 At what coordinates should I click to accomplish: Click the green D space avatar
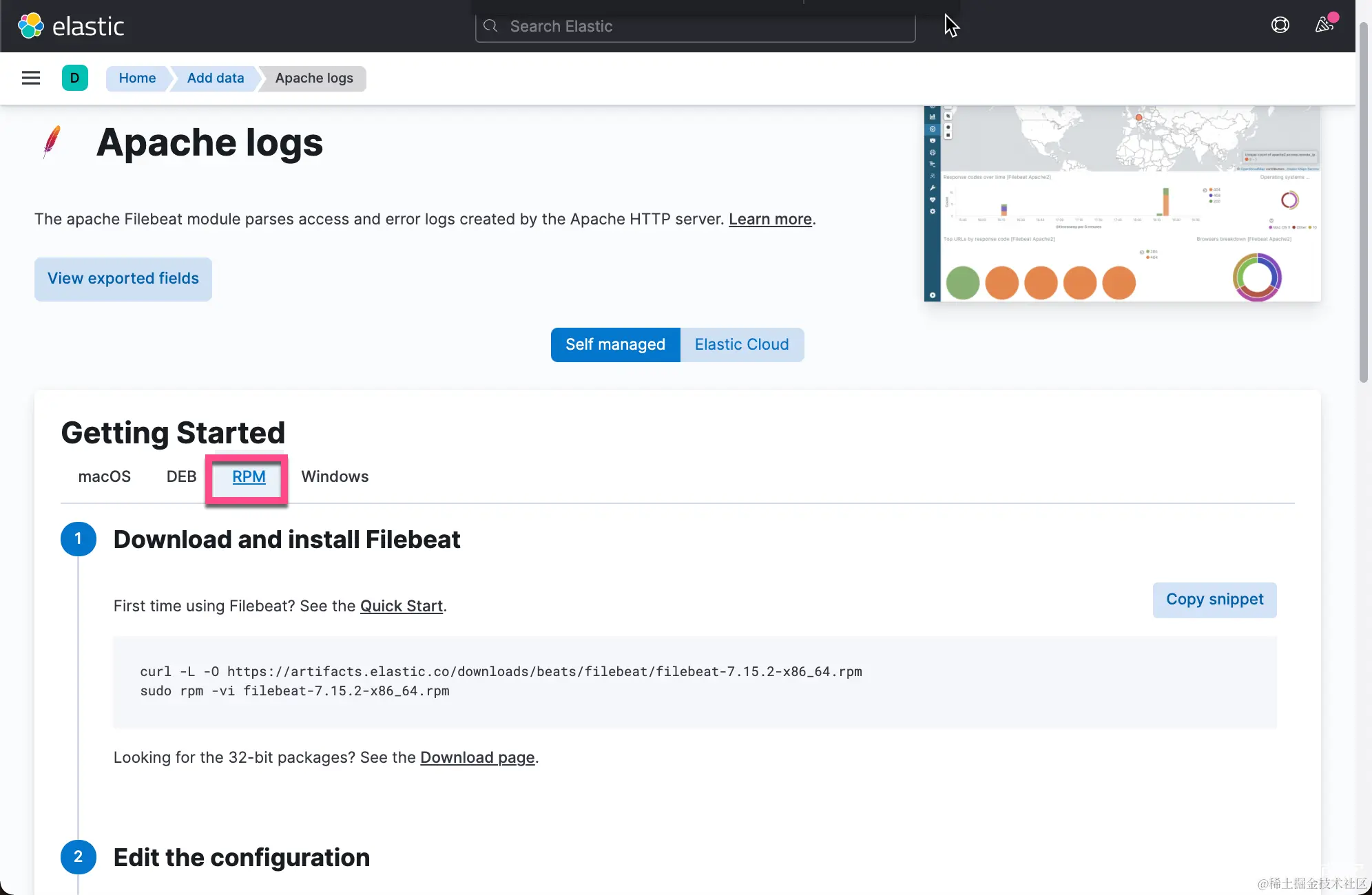[74, 78]
